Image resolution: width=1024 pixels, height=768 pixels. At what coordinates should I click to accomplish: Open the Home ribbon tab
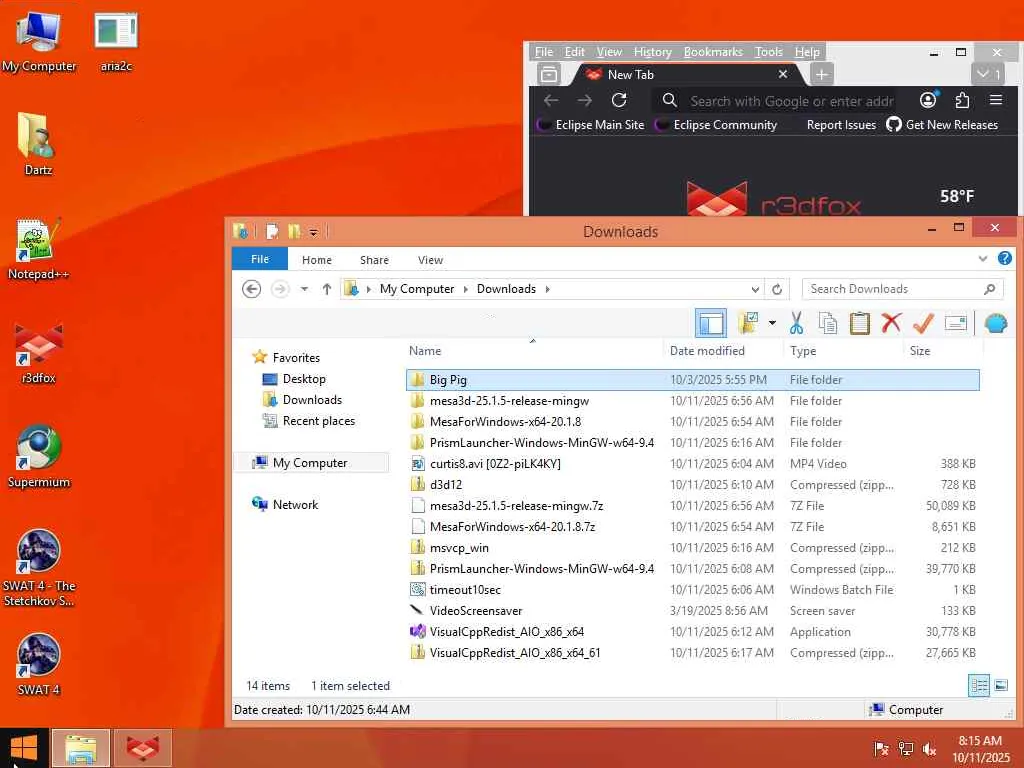tap(317, 260)
